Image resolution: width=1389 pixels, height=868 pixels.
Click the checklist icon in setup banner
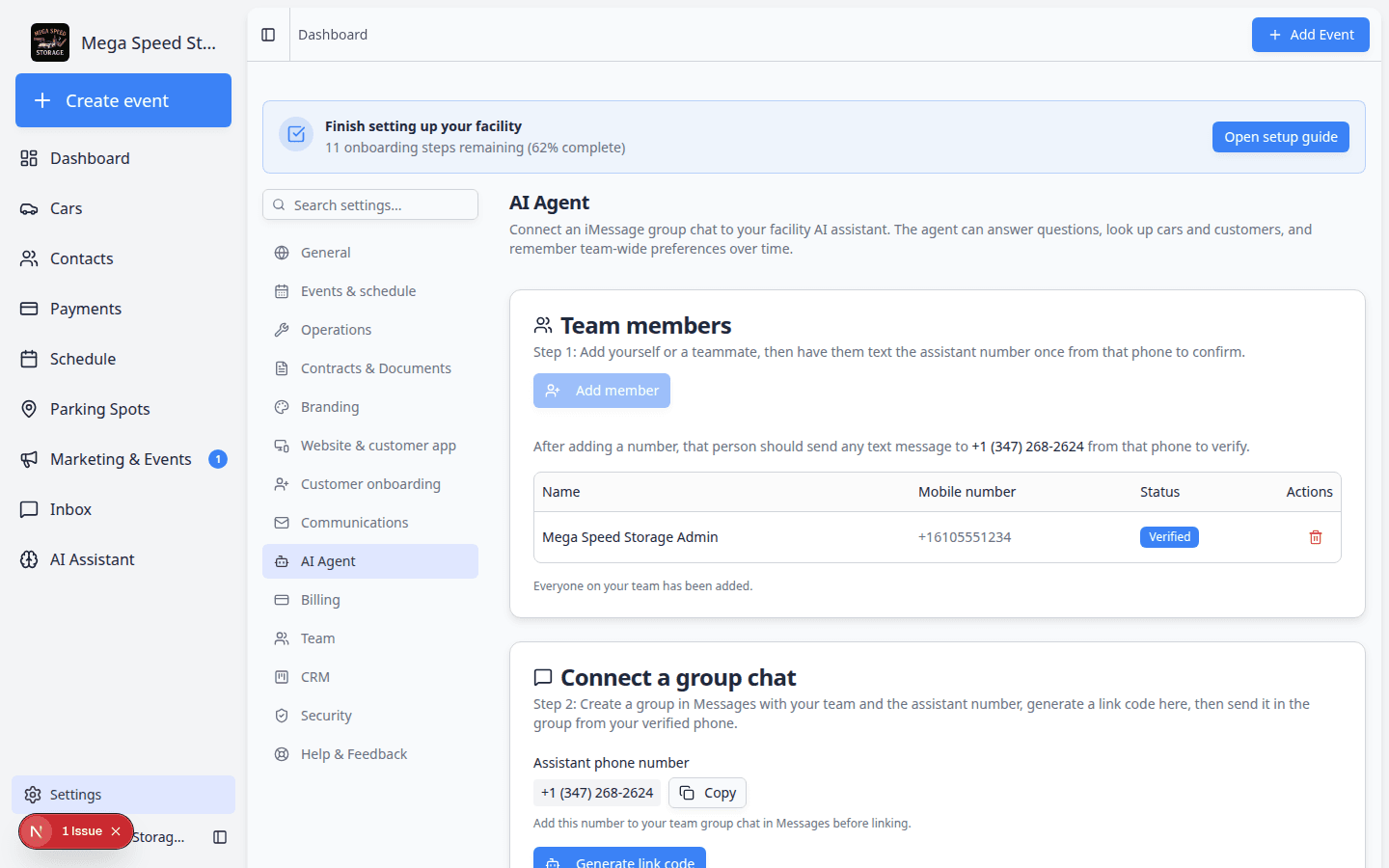coord(296,135)
